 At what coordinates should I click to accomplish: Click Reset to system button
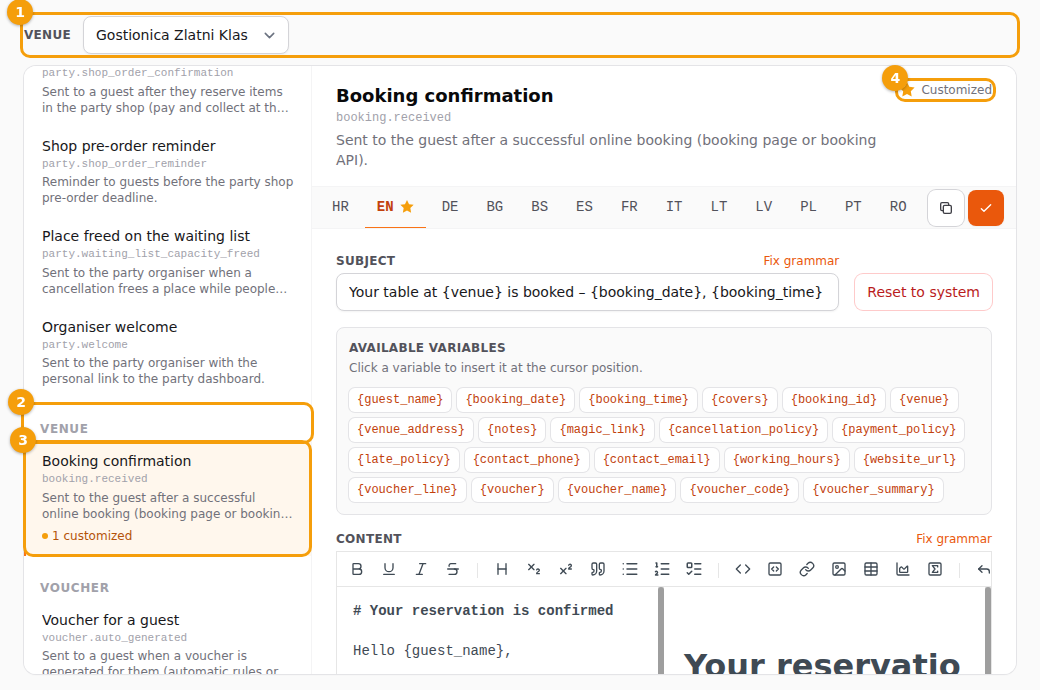[x=923, y=292]
